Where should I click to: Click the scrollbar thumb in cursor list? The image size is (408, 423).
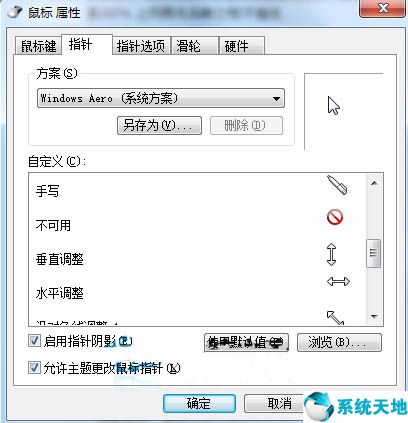pos(373,253)
